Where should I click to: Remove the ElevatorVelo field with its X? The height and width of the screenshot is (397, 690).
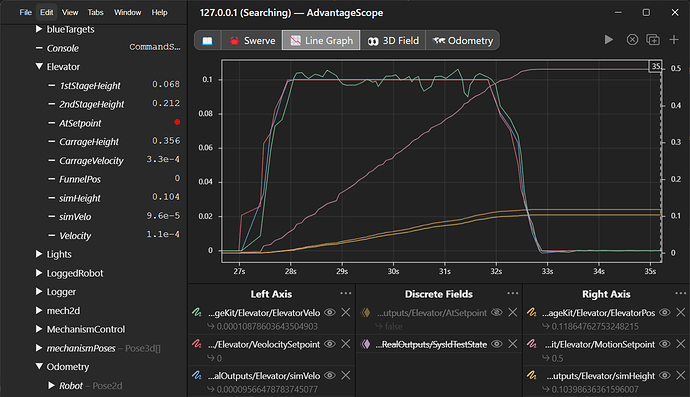[346, 312]
